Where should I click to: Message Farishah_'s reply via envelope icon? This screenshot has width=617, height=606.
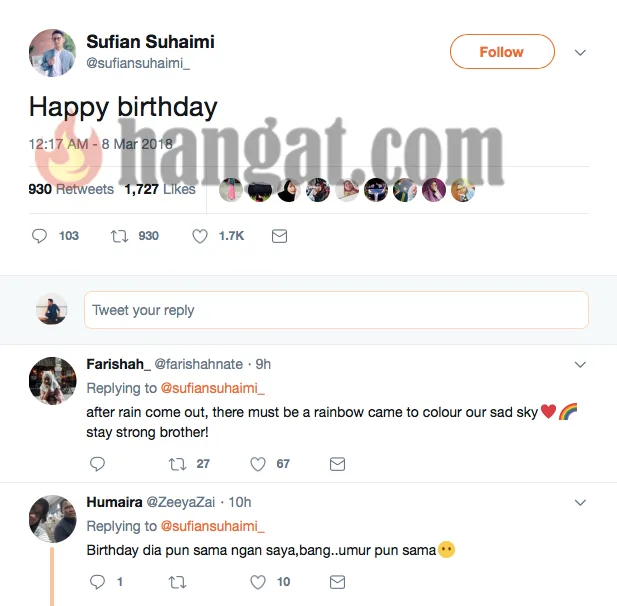click(x=337, y=464)
